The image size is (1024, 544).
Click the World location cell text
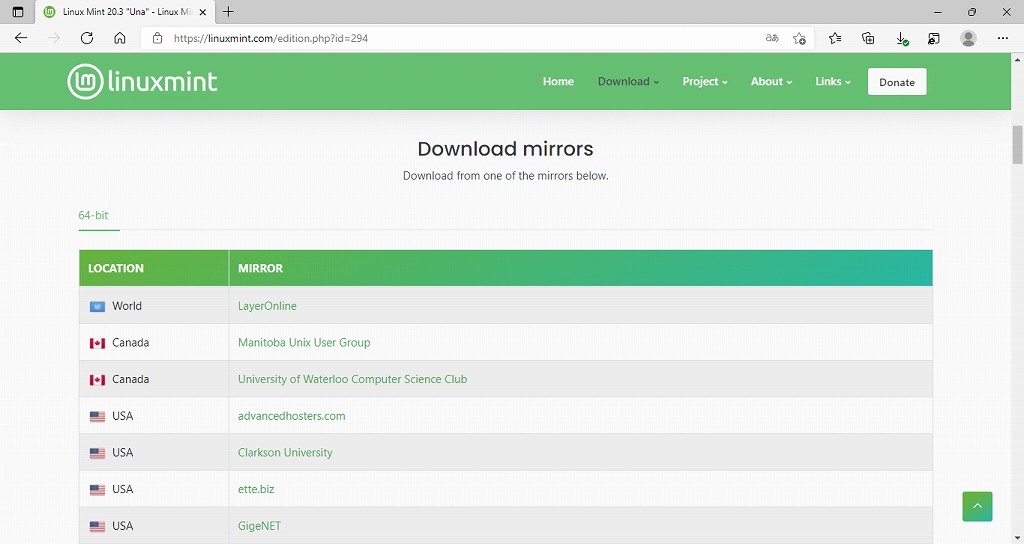(127, 306)
